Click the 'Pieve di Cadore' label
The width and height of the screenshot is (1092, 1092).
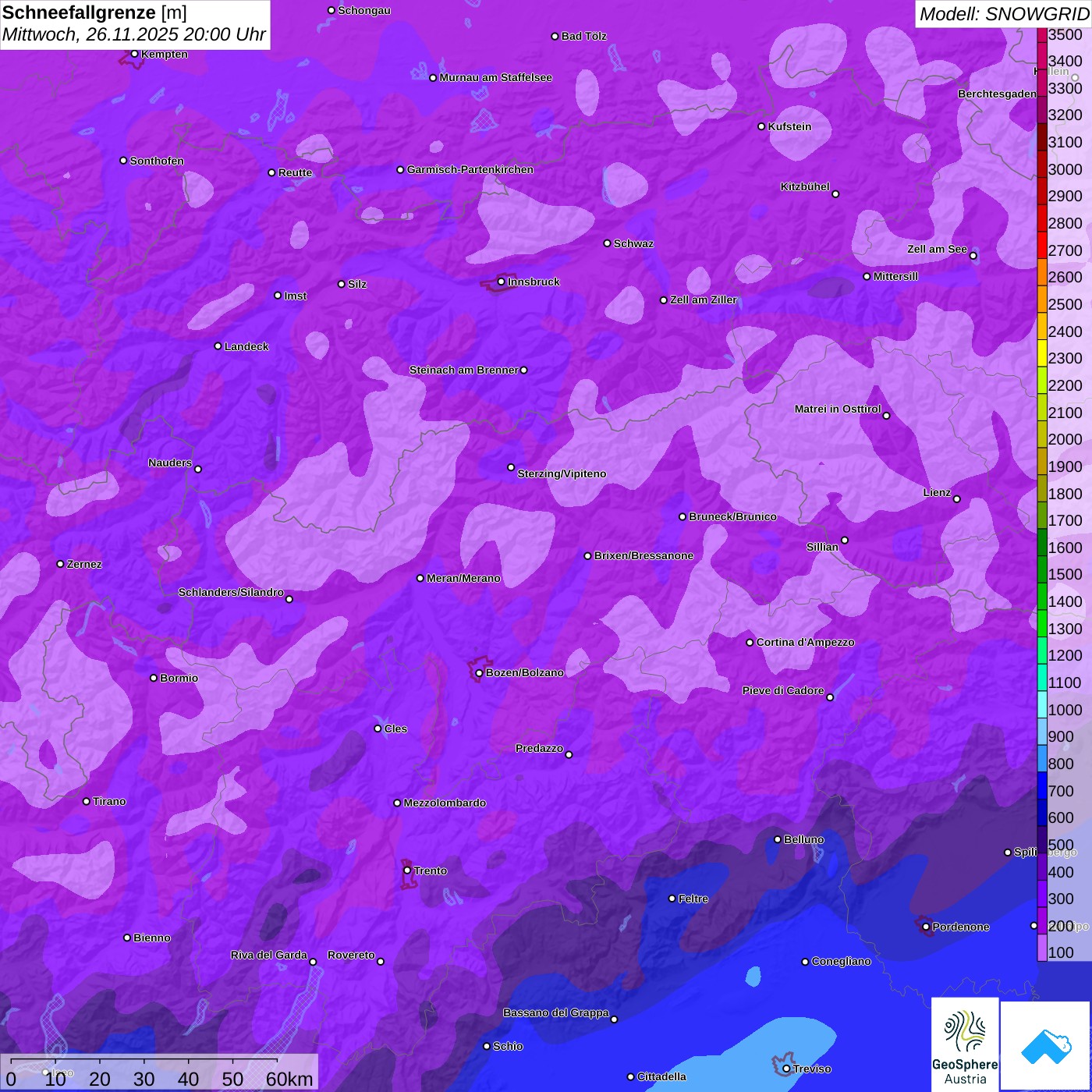point(783,690)
